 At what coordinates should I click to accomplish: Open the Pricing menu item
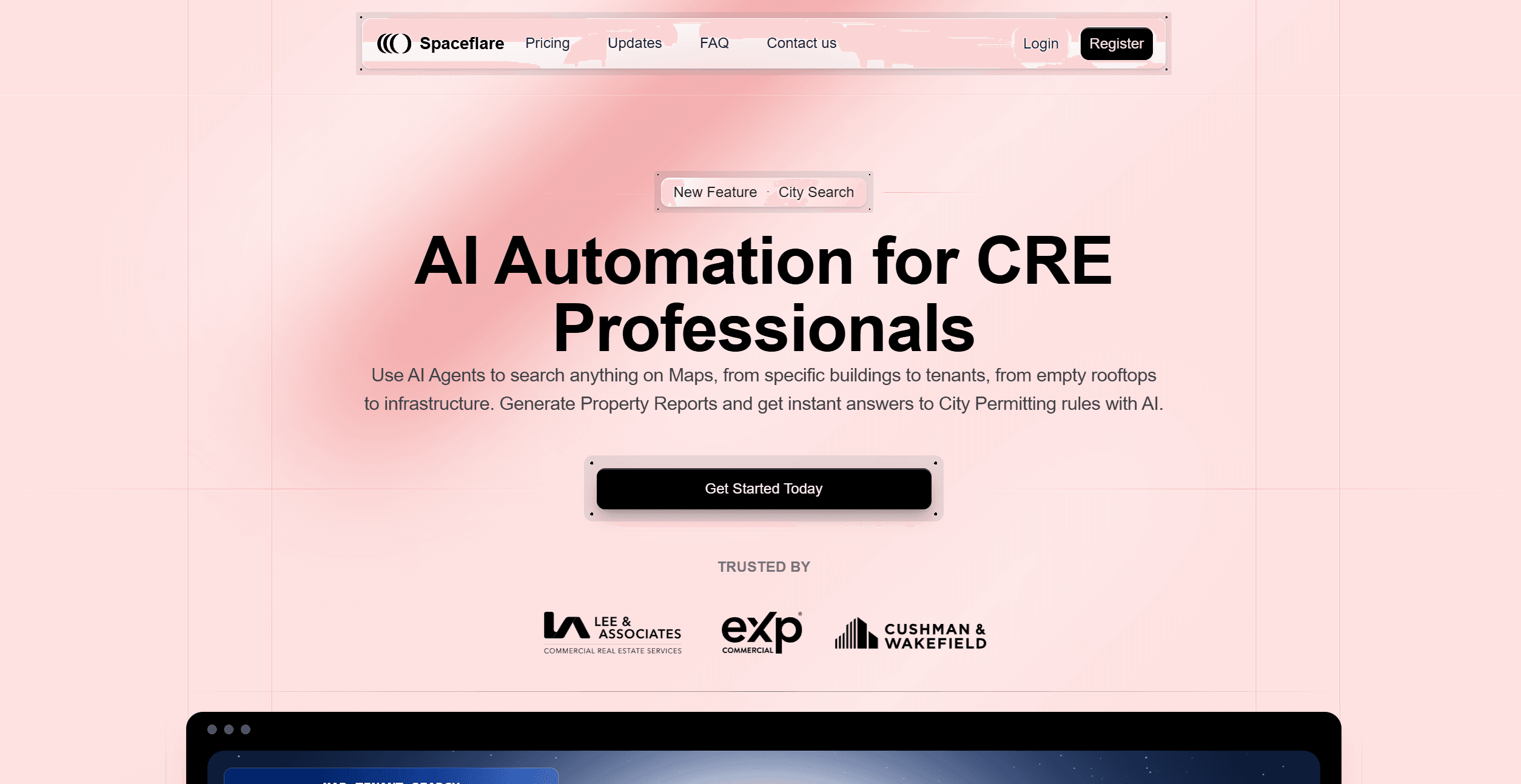547,43
